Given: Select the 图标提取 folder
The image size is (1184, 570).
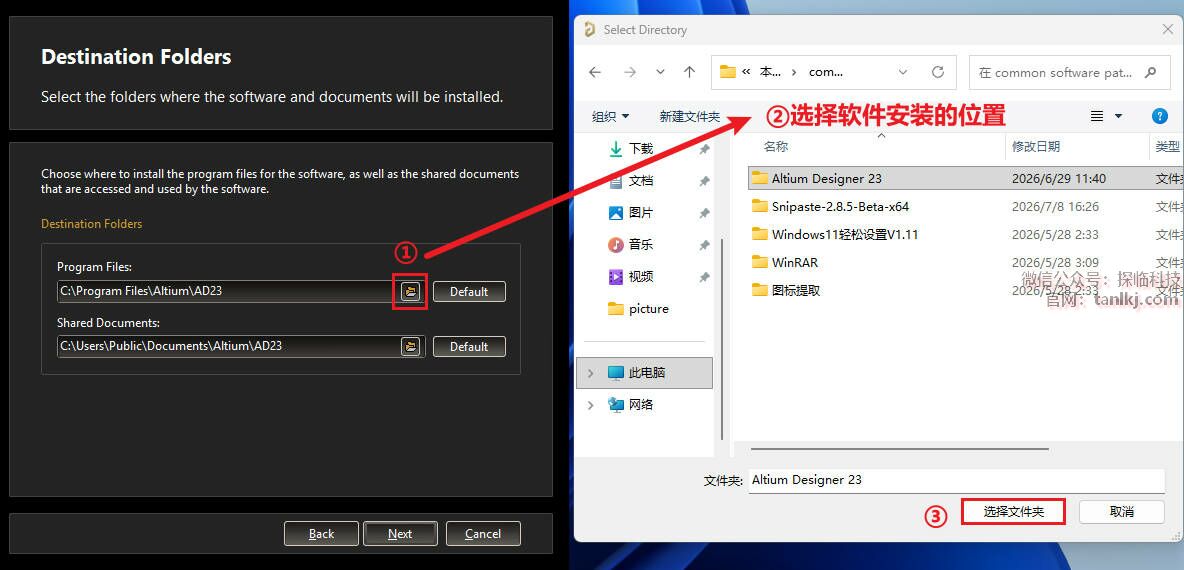Looking at the screenshot, I should click(796, 291).
